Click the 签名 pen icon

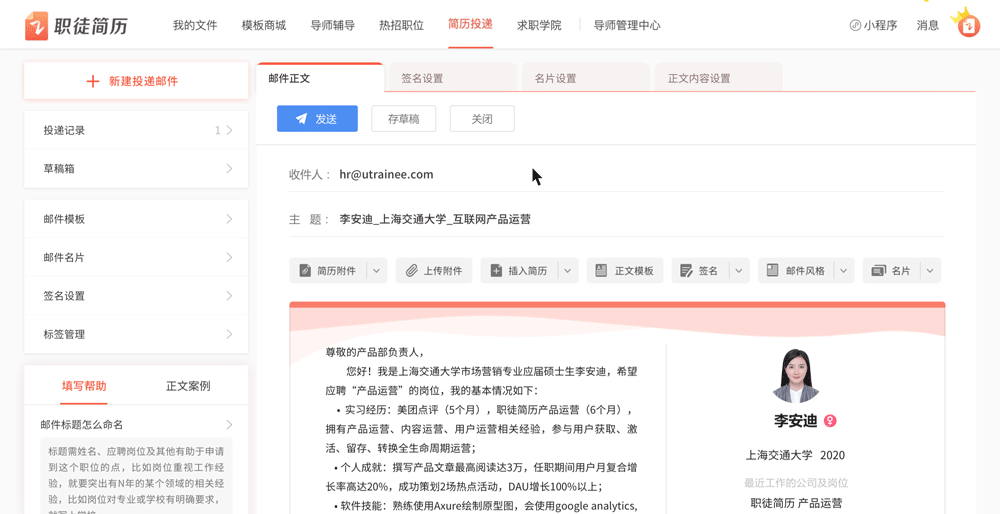686,270
